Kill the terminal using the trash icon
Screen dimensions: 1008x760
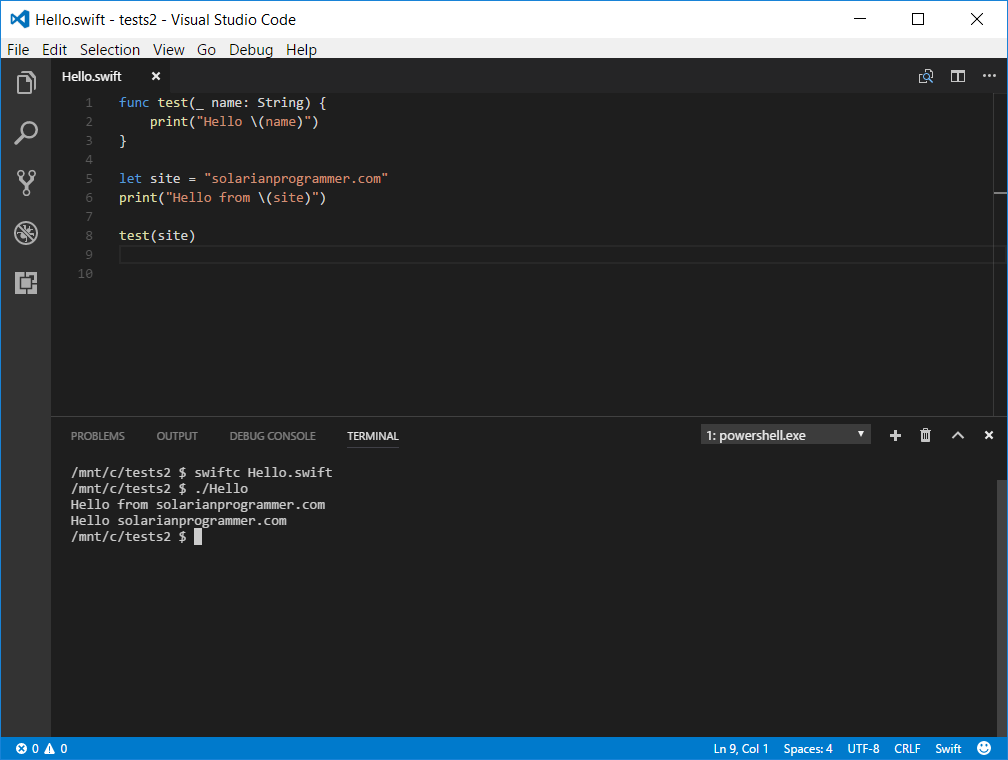(925, 435)
